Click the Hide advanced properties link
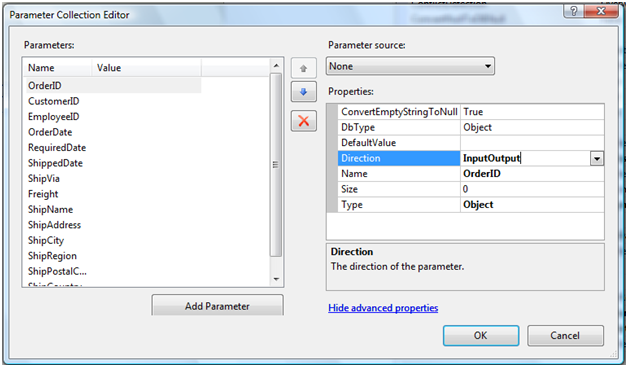Viewport: 628px width, 367px height. click(383, 308)
